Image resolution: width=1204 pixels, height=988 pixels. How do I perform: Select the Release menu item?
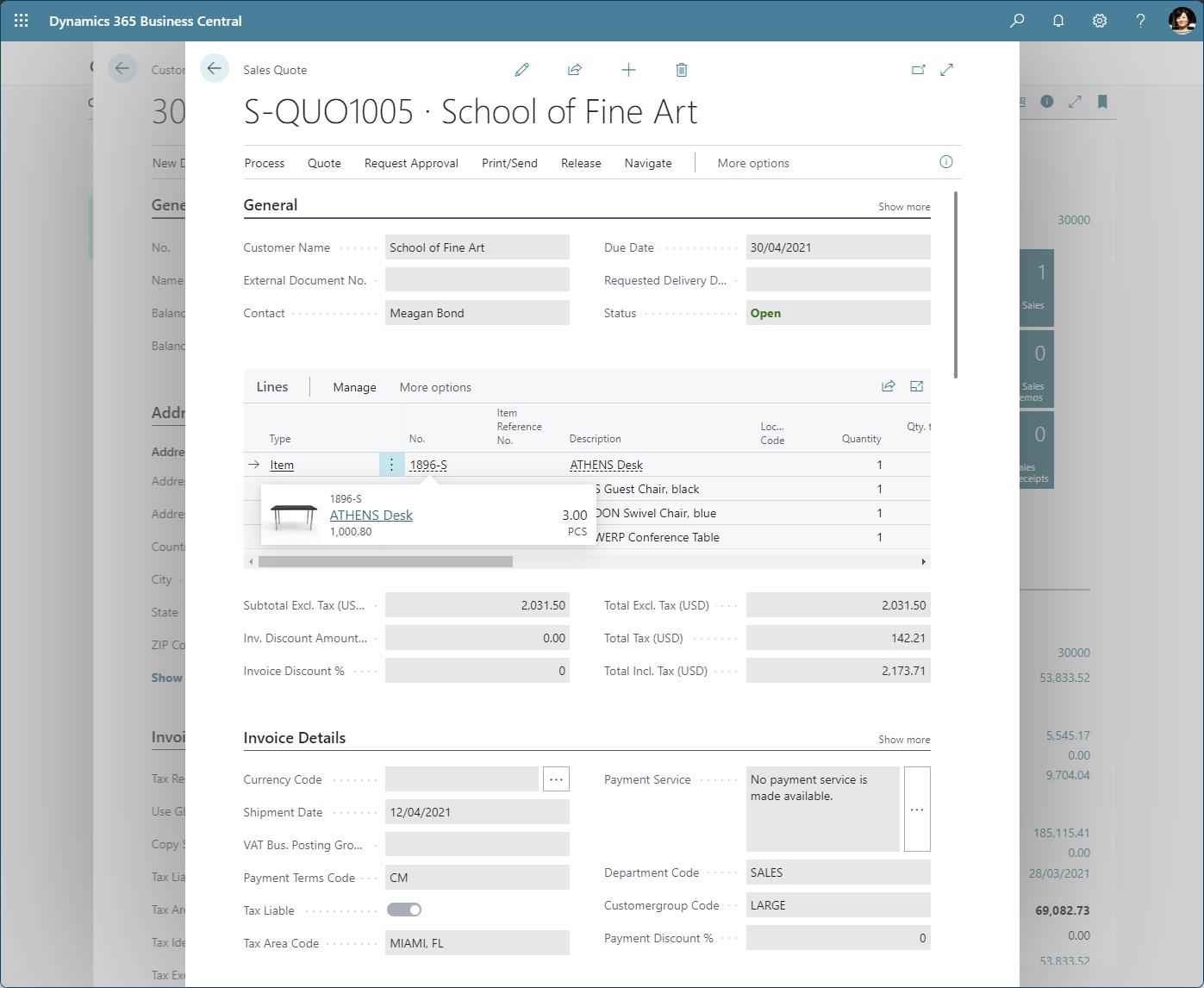[x=580, y=163]
